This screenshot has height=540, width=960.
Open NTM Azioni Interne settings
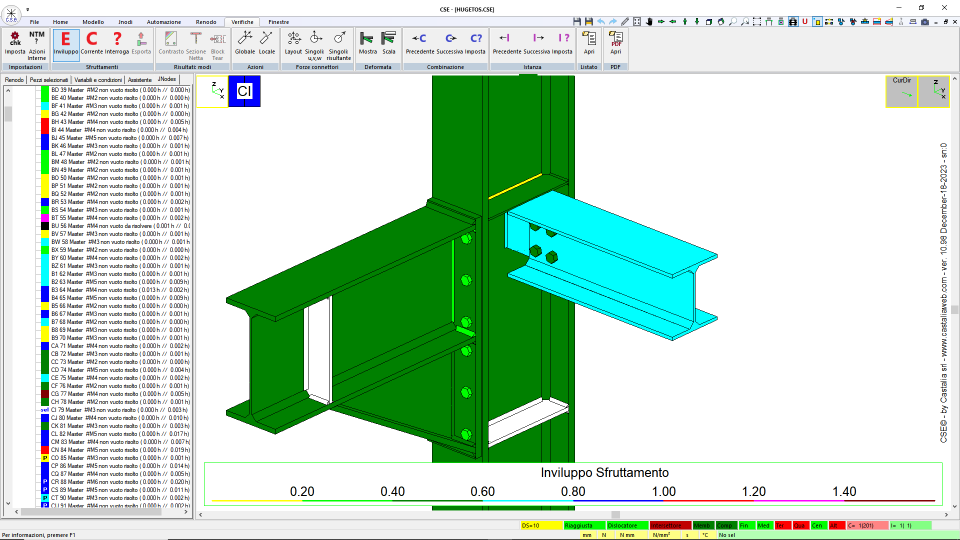(37, 45)
